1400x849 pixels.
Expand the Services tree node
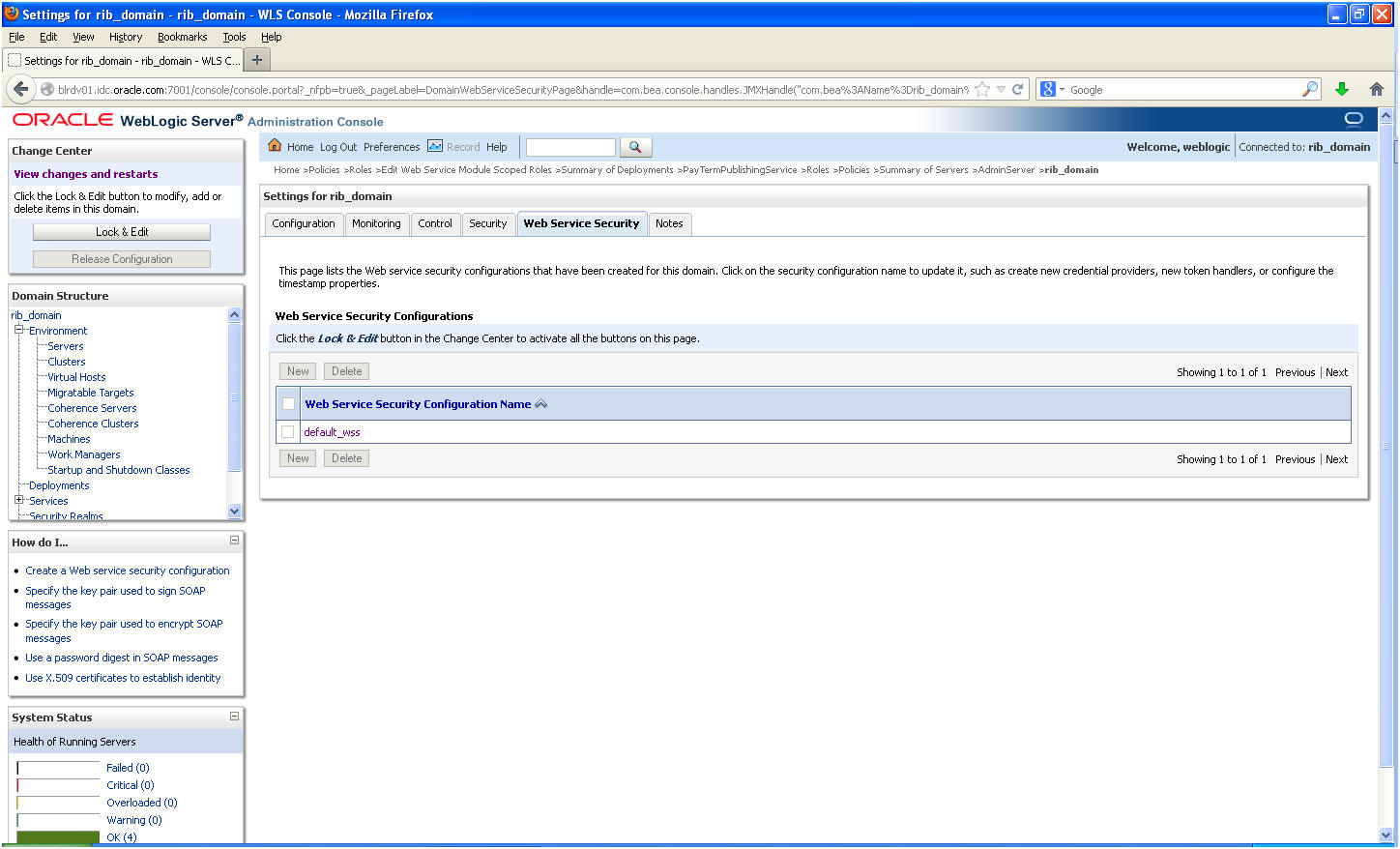pyautogui.click(x=18, y=500)
